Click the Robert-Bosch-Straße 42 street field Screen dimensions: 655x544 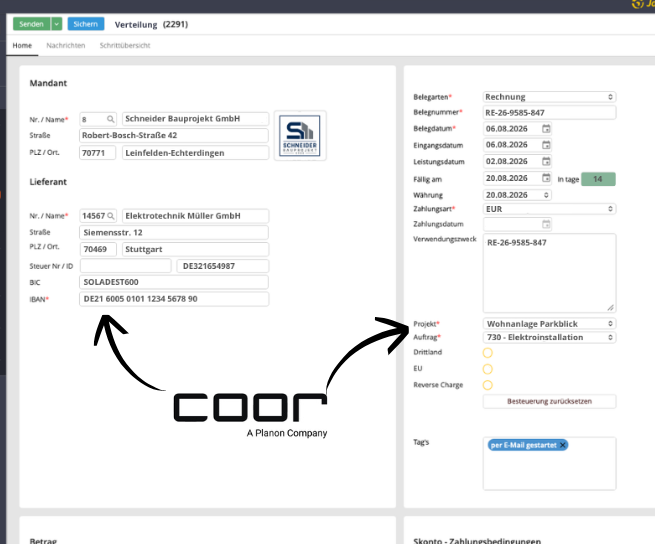[174, 135]
